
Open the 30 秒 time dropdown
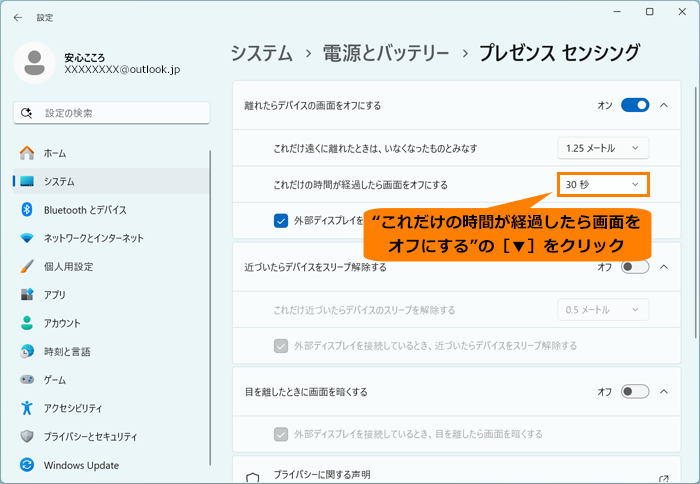pos(603,184)
